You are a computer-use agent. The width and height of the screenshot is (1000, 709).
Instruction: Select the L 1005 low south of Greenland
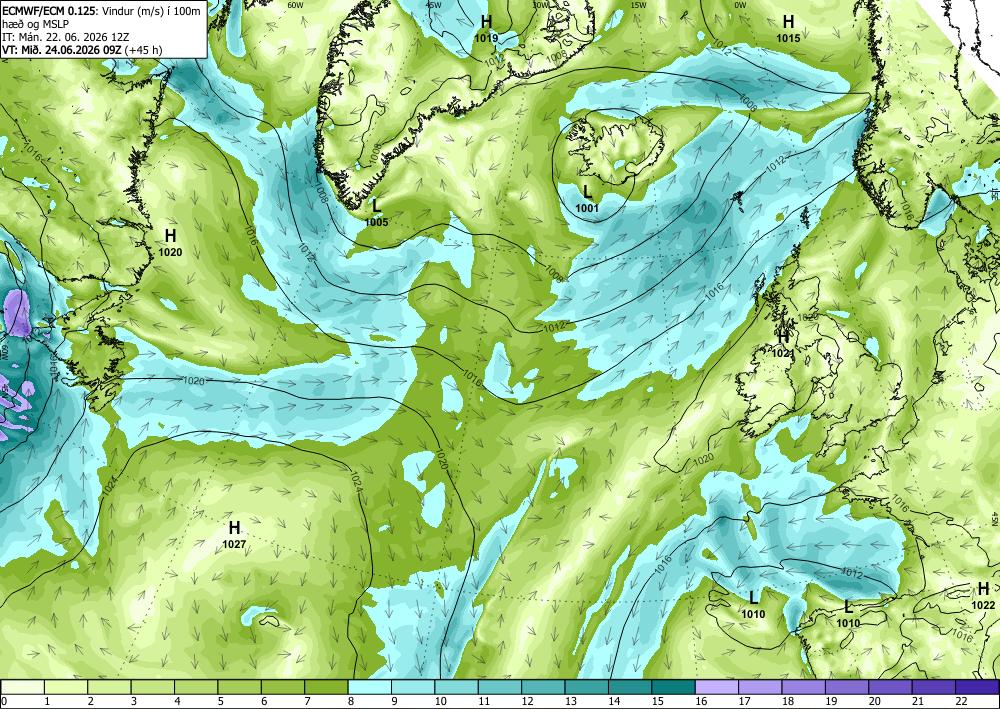click(377, 213)
